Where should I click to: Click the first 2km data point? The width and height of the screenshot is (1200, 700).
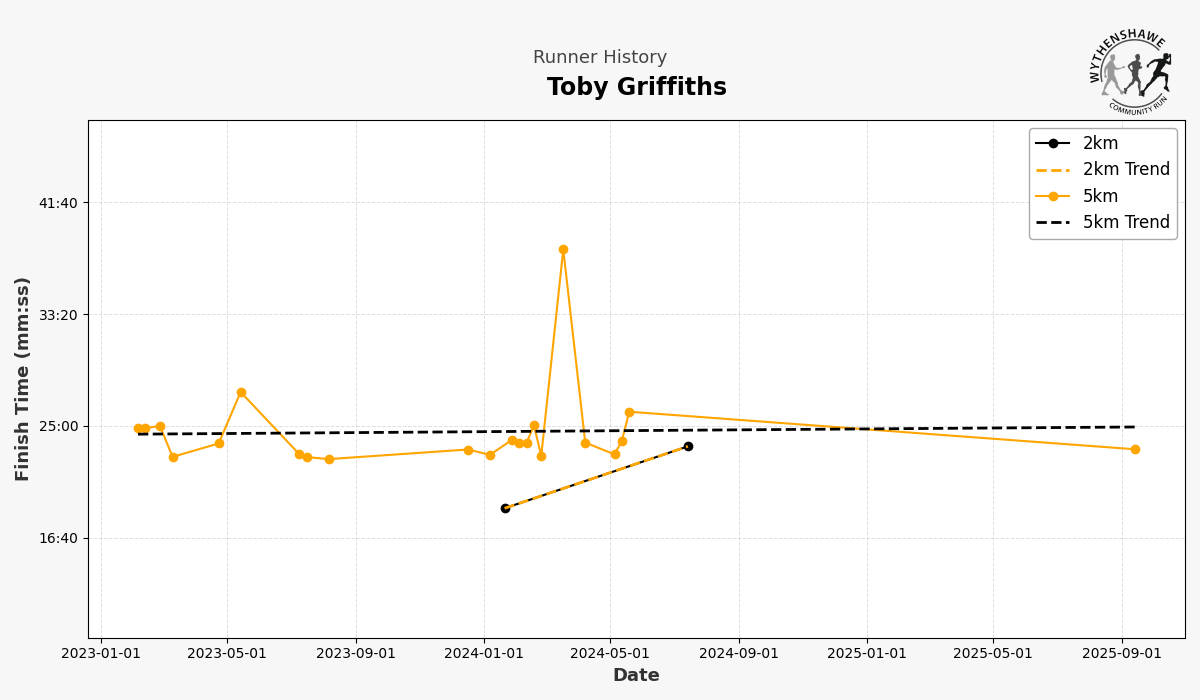pos(505,508)
